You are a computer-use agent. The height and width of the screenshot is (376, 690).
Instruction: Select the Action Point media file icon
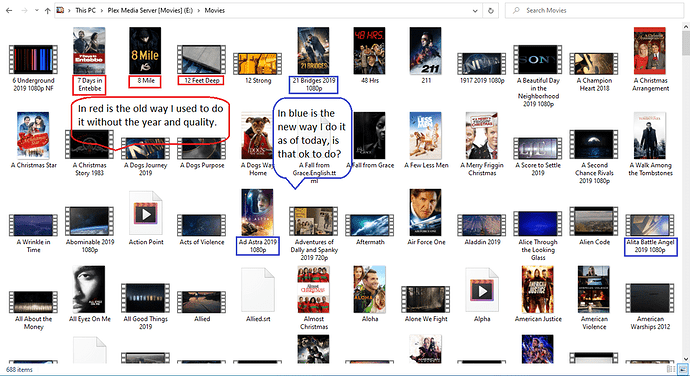click(x=146, y=214)
